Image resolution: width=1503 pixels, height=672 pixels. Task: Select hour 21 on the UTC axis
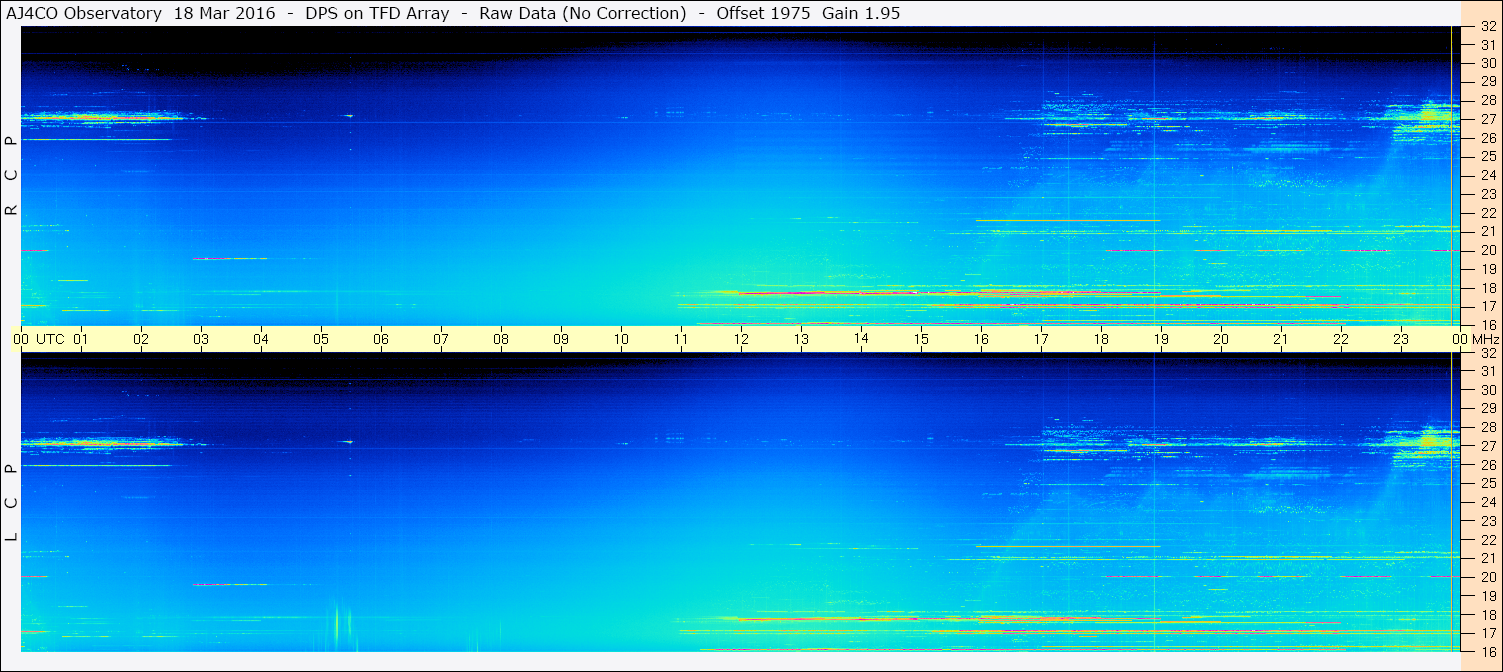coord(1281,339)
